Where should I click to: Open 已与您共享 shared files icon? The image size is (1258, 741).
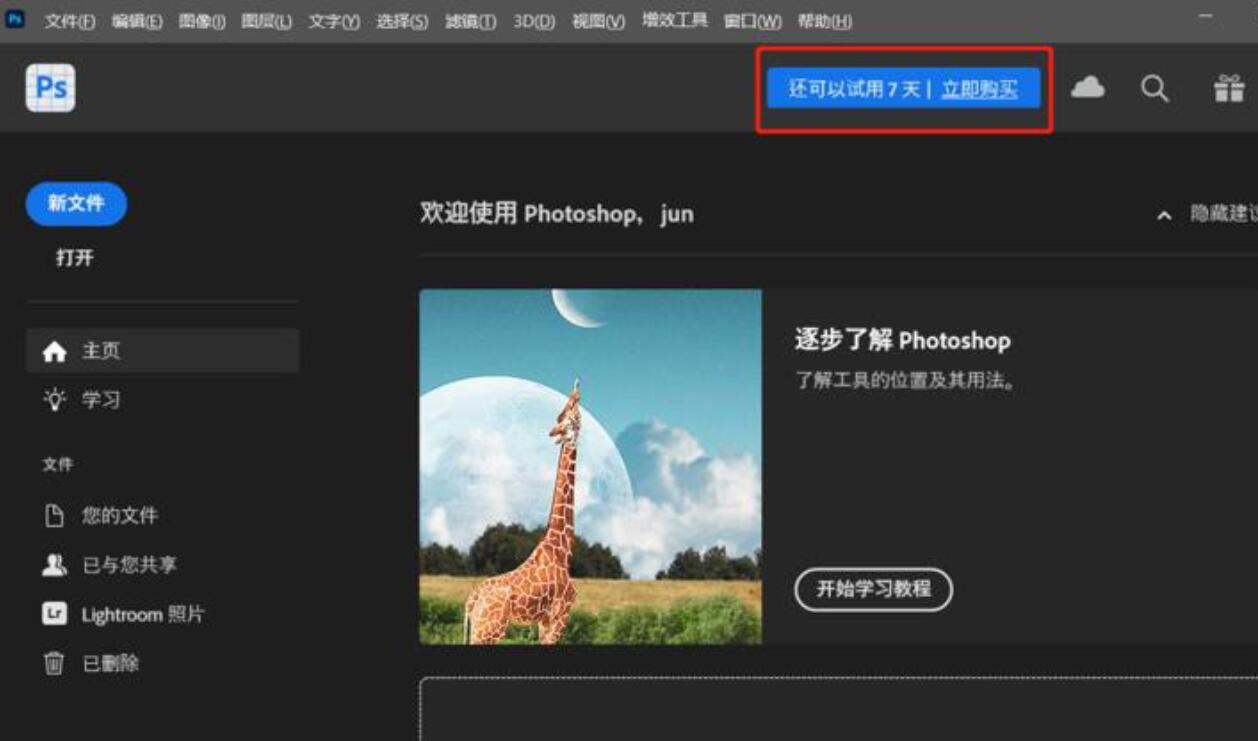(x=52, y=564)
